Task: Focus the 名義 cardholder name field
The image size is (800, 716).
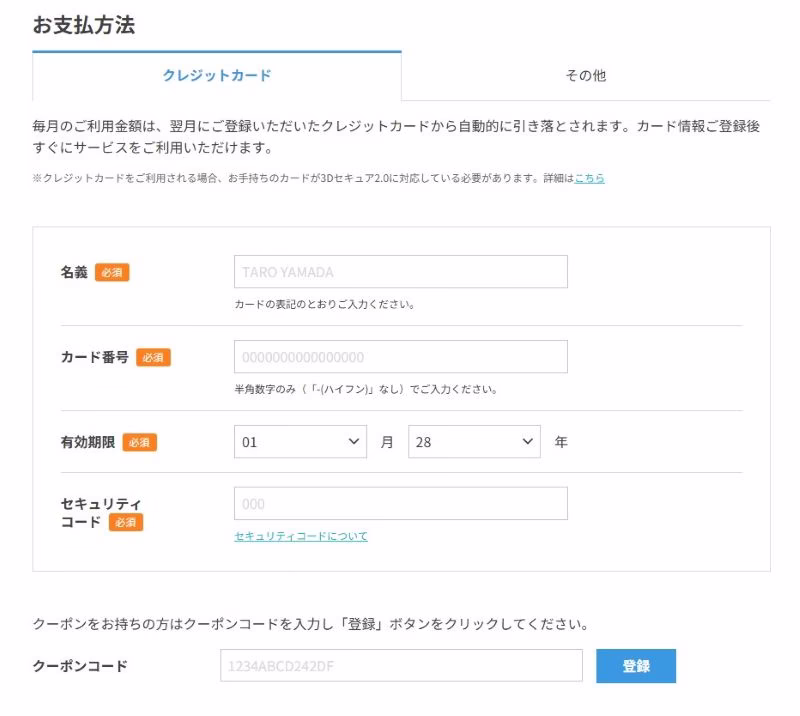Action: coord(400,272)
